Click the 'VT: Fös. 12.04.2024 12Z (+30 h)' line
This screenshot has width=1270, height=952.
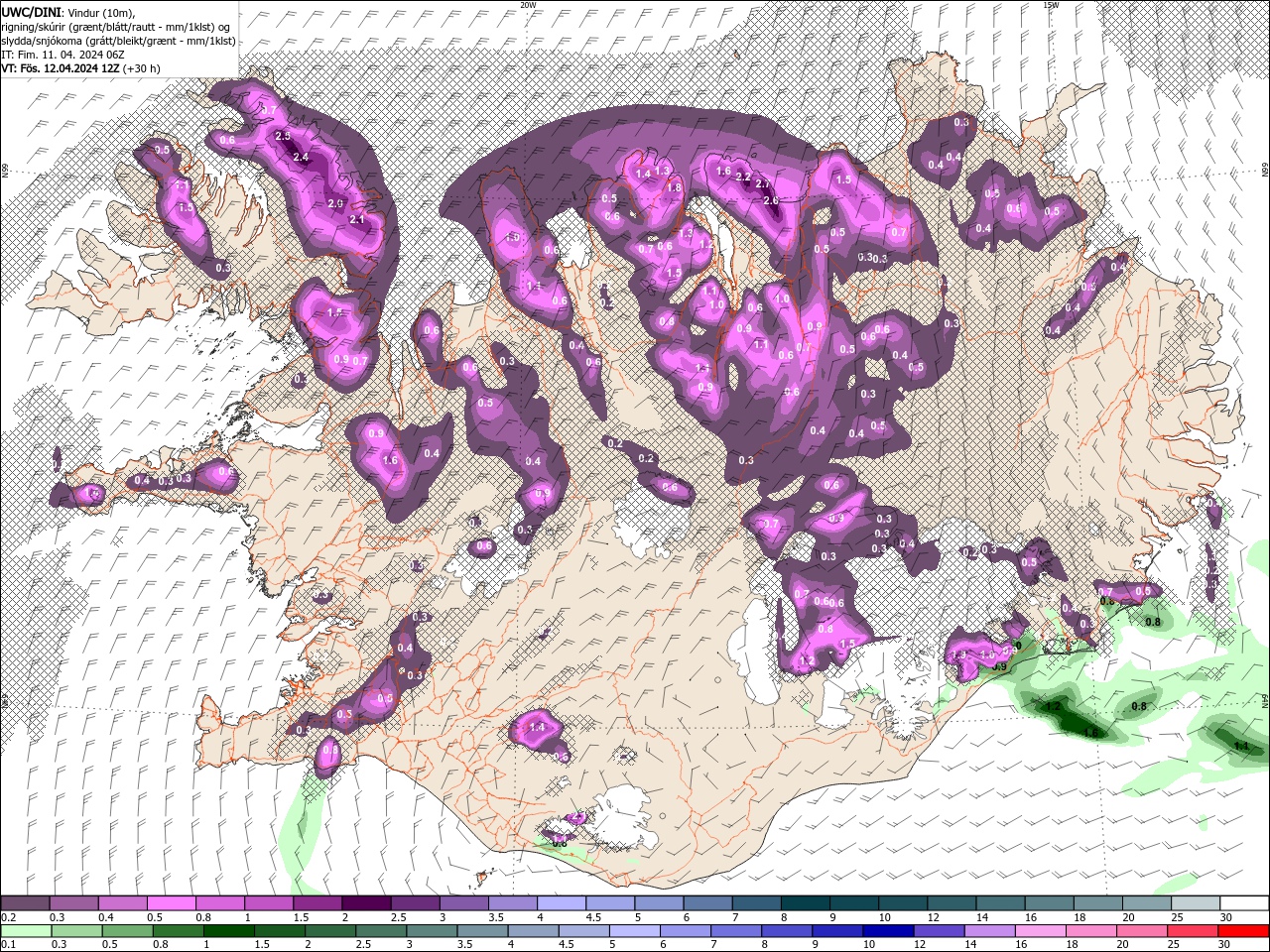[x=80, y=68]
